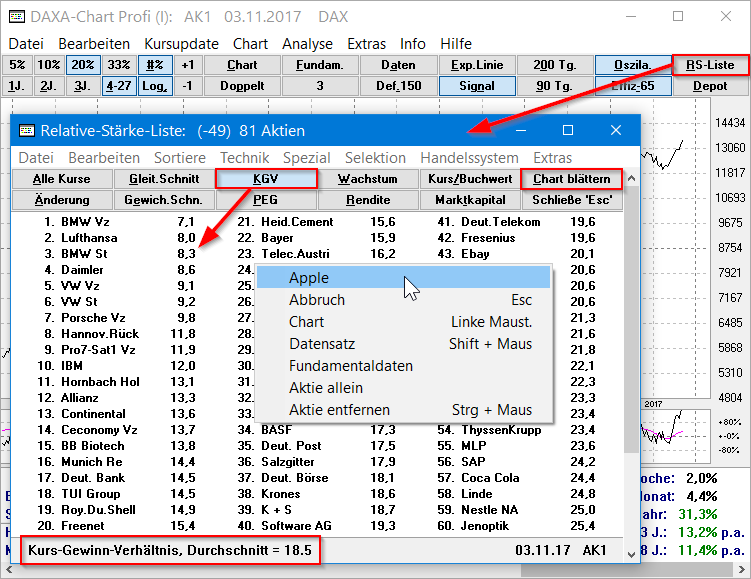Click Abbruch in the context menu

(317, 300)
